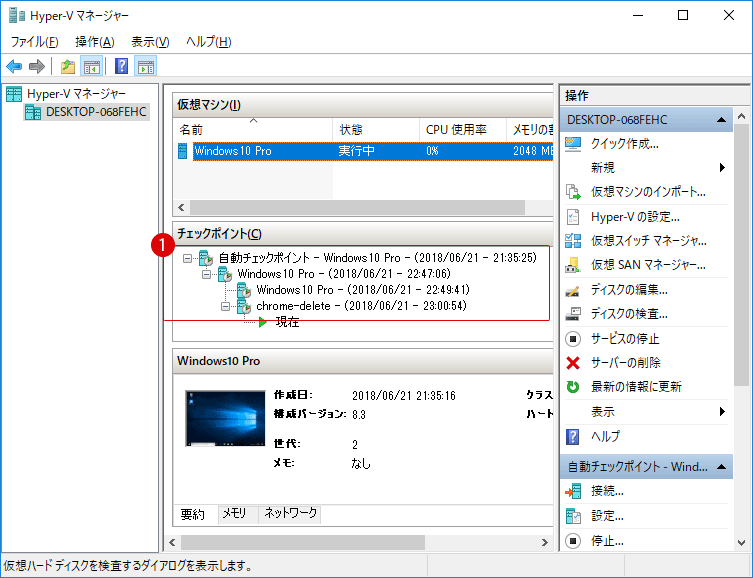Image resolution: width=753 pixels, height=578 pixels.
Task: Toggle the action pane toolbar icon
Action: click(146, 66)
